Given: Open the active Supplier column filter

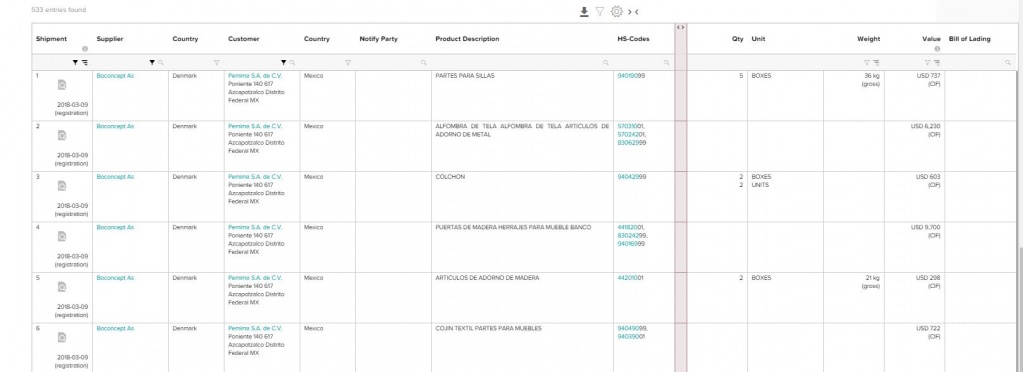Looking at the screenshot, I should (x=152, y=63).
